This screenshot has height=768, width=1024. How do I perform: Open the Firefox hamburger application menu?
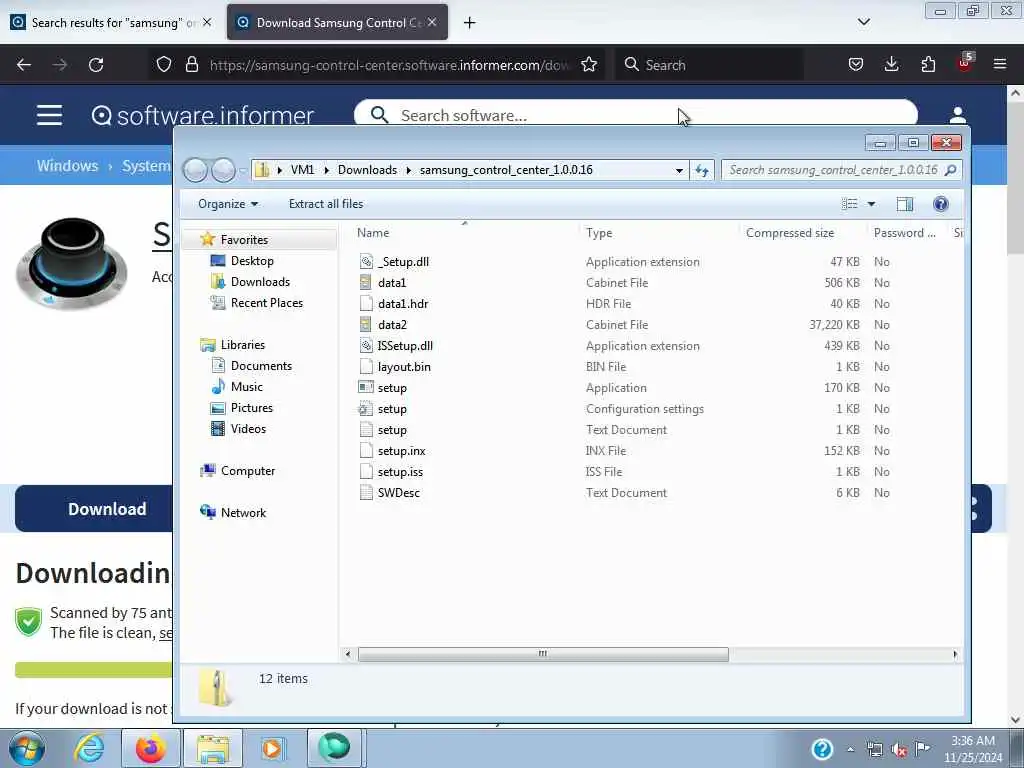[1000, 64]
